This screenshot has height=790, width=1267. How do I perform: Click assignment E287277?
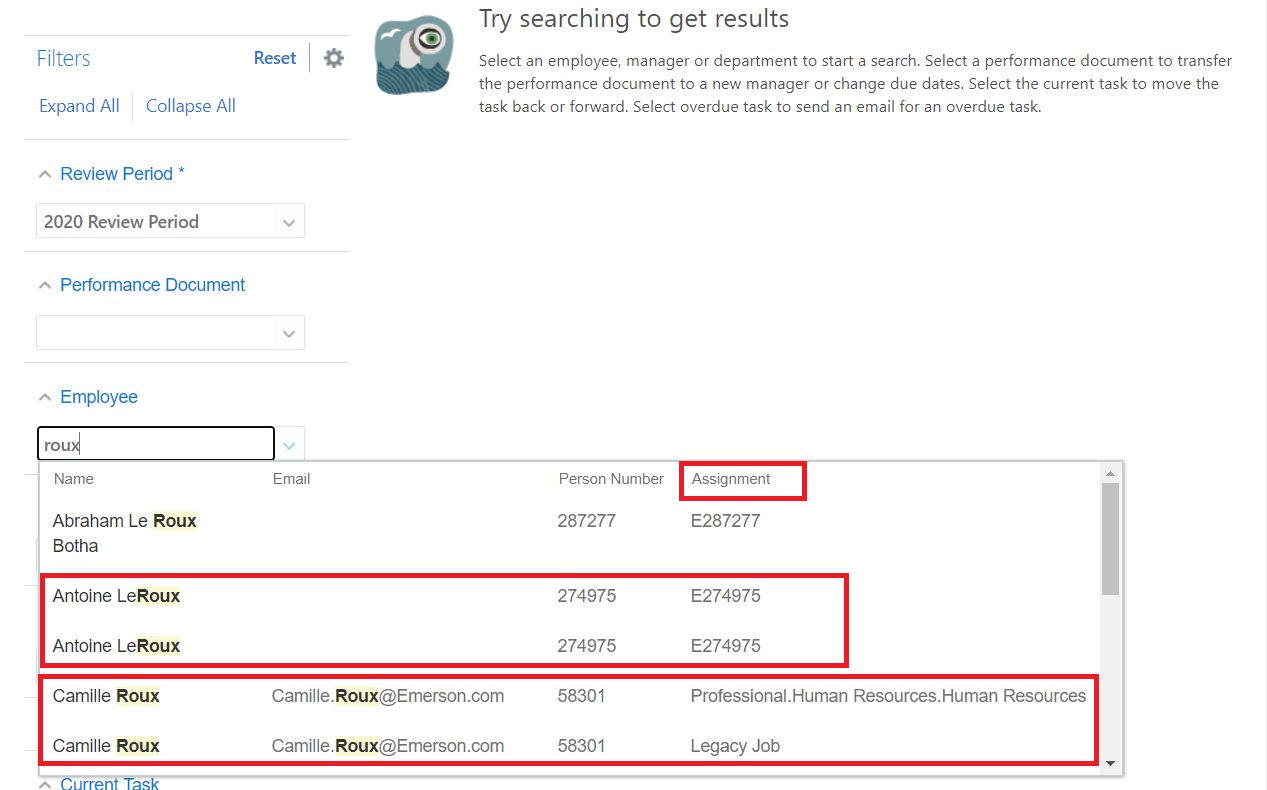pyautogui.click(x=726, y=521)
